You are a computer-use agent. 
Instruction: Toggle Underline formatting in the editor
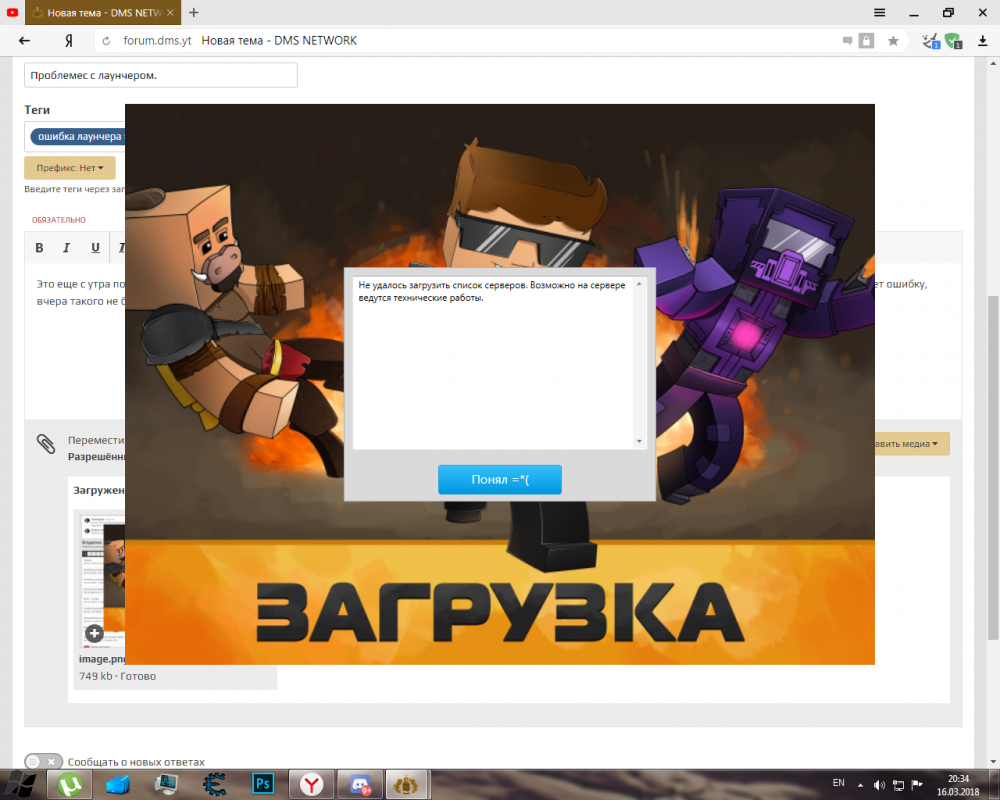95,248
